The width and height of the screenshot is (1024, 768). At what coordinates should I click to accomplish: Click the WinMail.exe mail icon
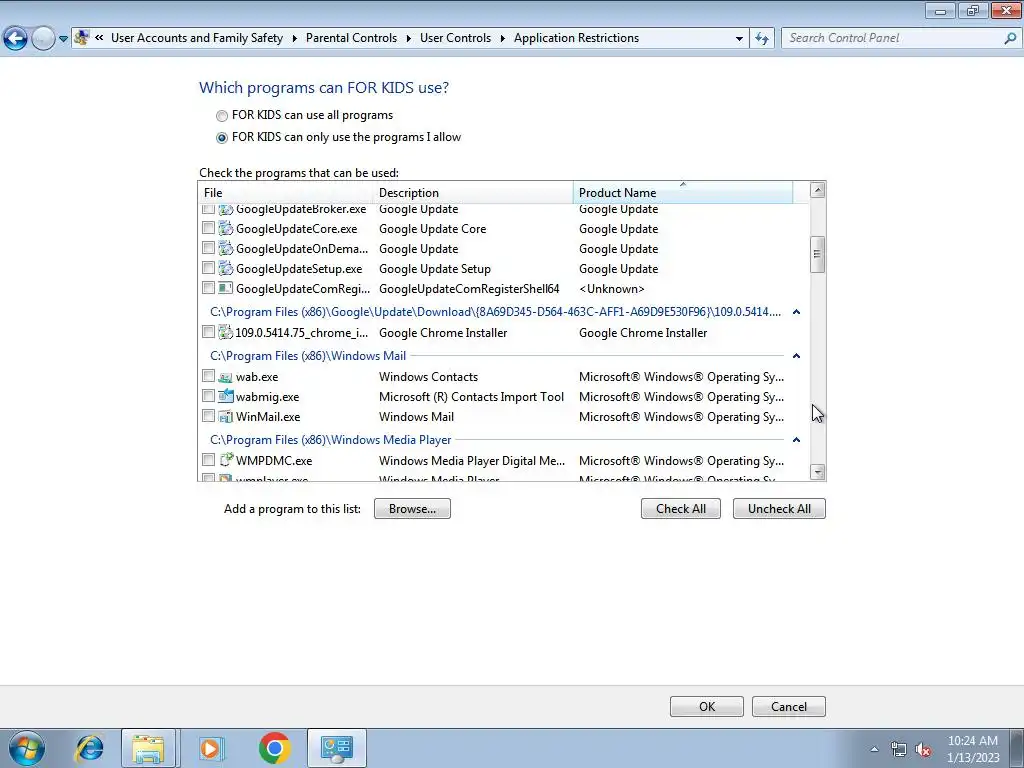[226, 417]
